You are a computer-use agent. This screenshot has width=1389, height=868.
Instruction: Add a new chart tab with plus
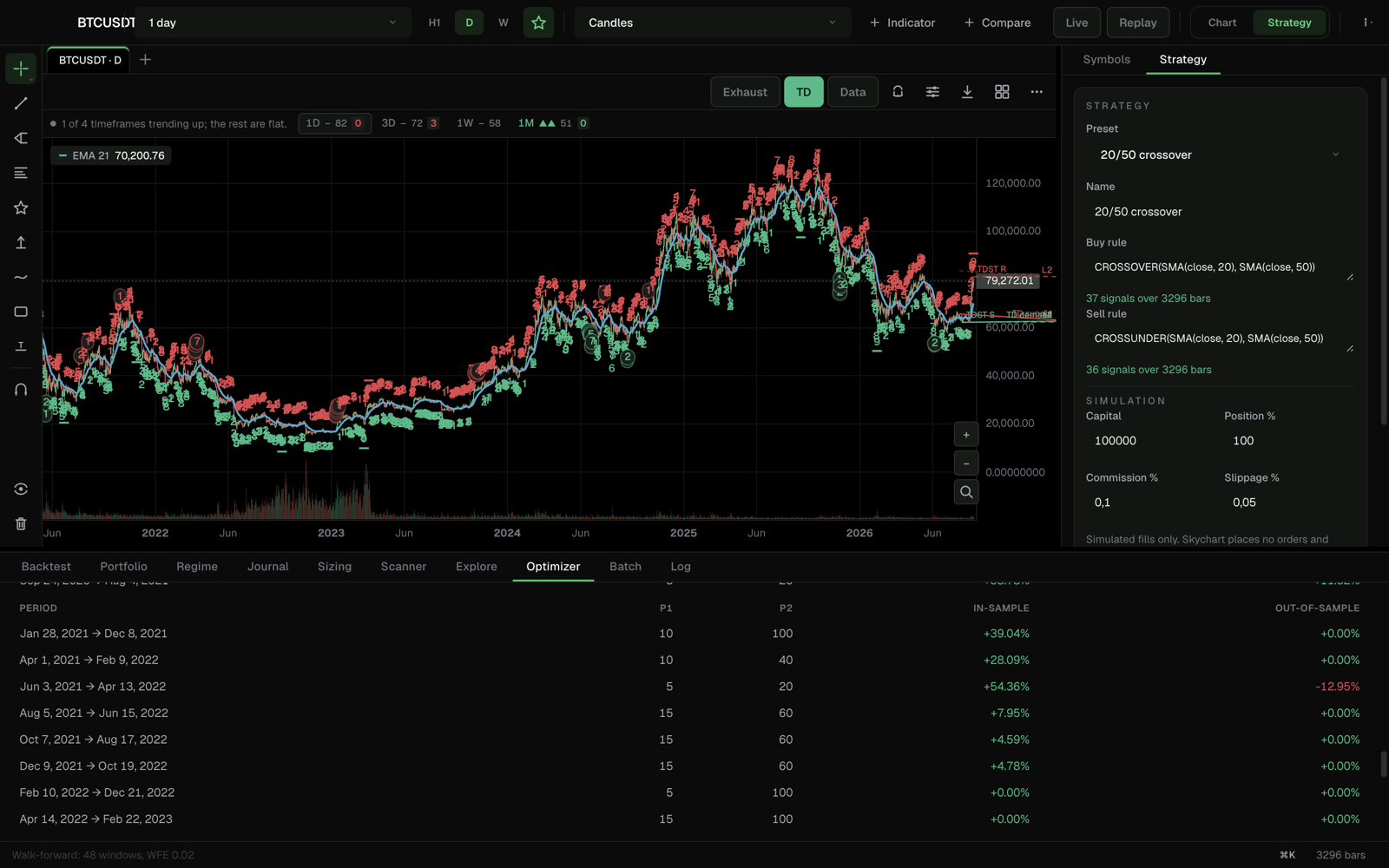click(x=145, y=60)
